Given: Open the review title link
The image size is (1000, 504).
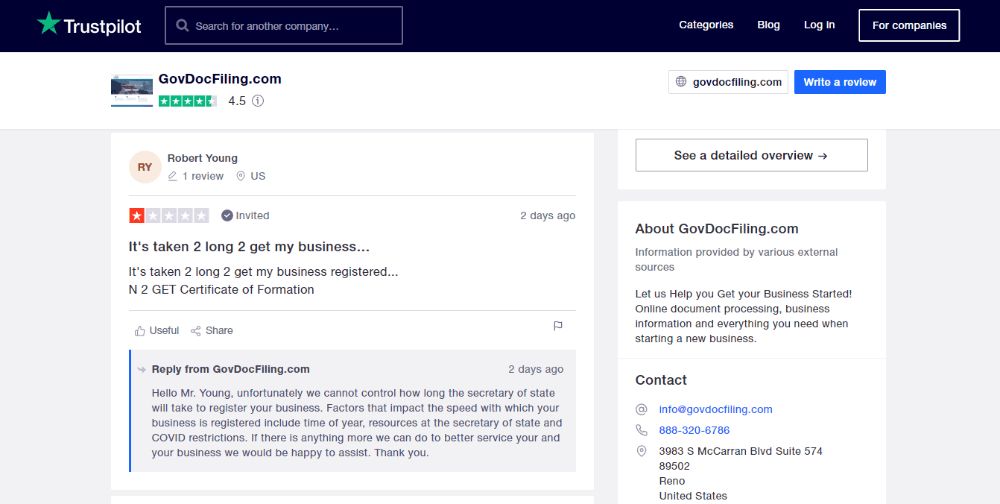Looking at the screenshot, I should 249,246.
